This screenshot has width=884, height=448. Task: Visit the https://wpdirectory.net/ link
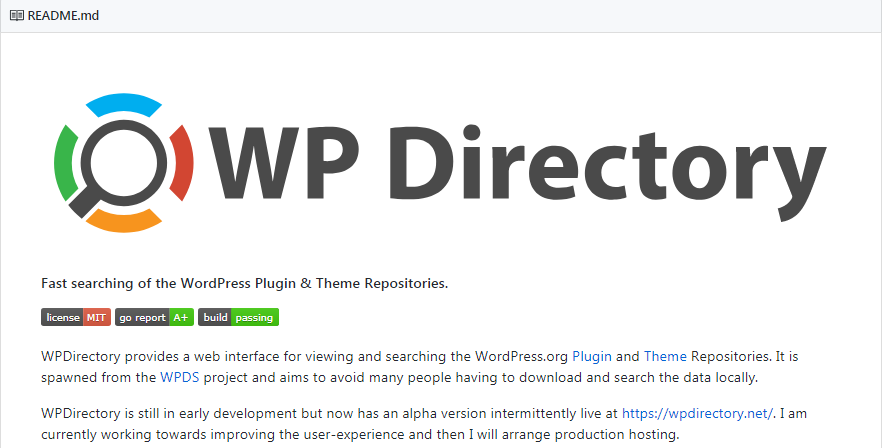(x=697, y=414)
